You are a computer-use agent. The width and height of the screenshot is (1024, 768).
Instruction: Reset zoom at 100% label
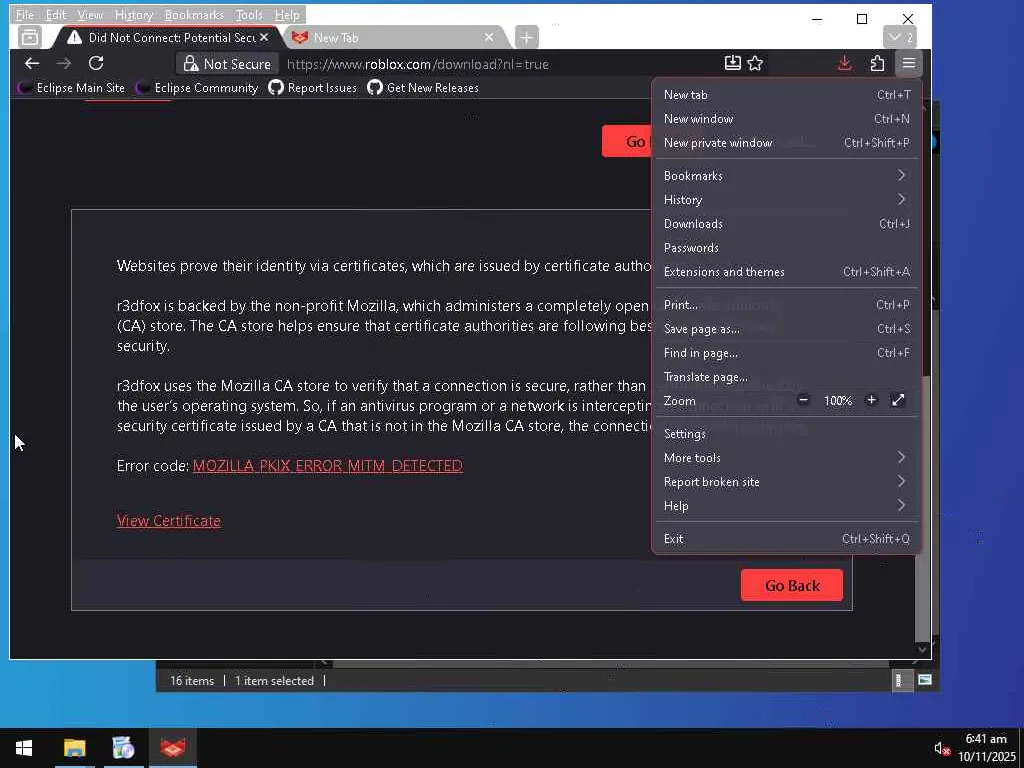coord(838,401)
